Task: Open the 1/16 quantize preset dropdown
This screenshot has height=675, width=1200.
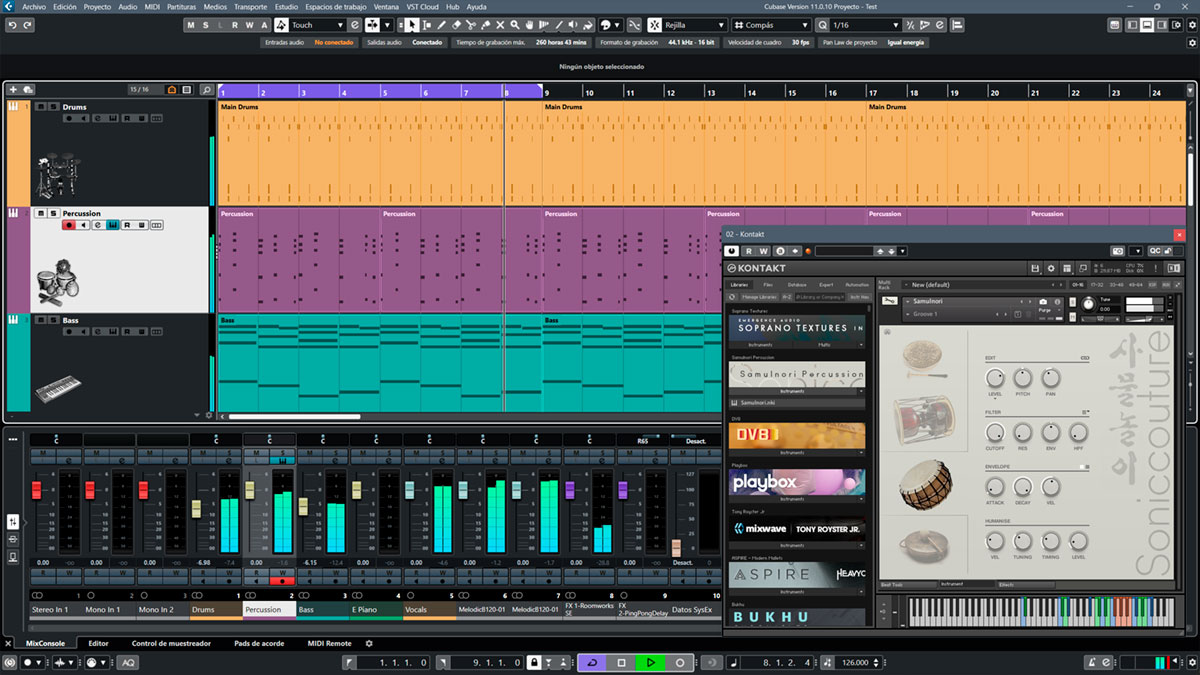Action: [866, 25]
